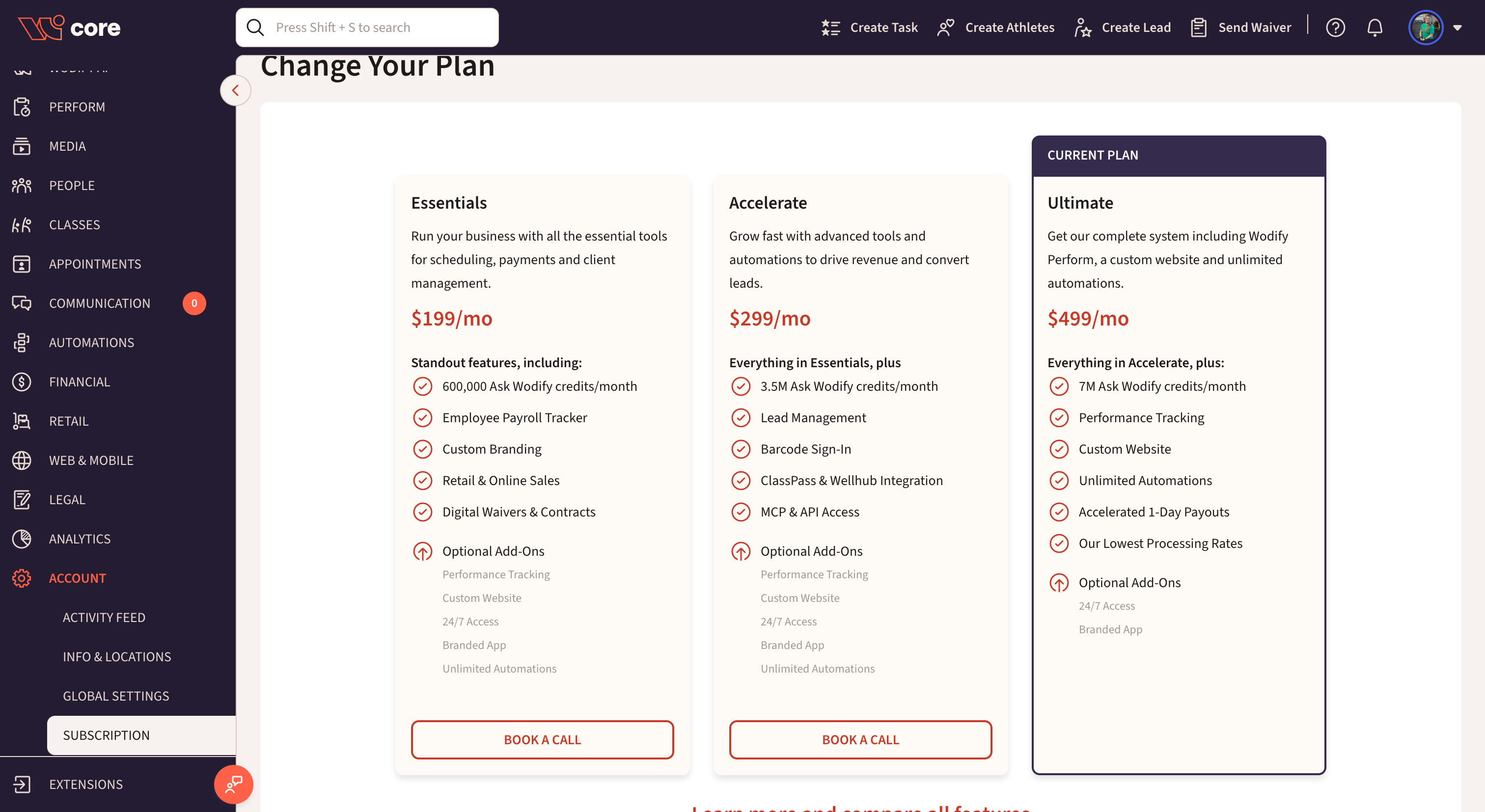The height and width of the screenshot is (812, 1485).
Task: Click the Wodify Core logo
Action: [x=69, y=27]
